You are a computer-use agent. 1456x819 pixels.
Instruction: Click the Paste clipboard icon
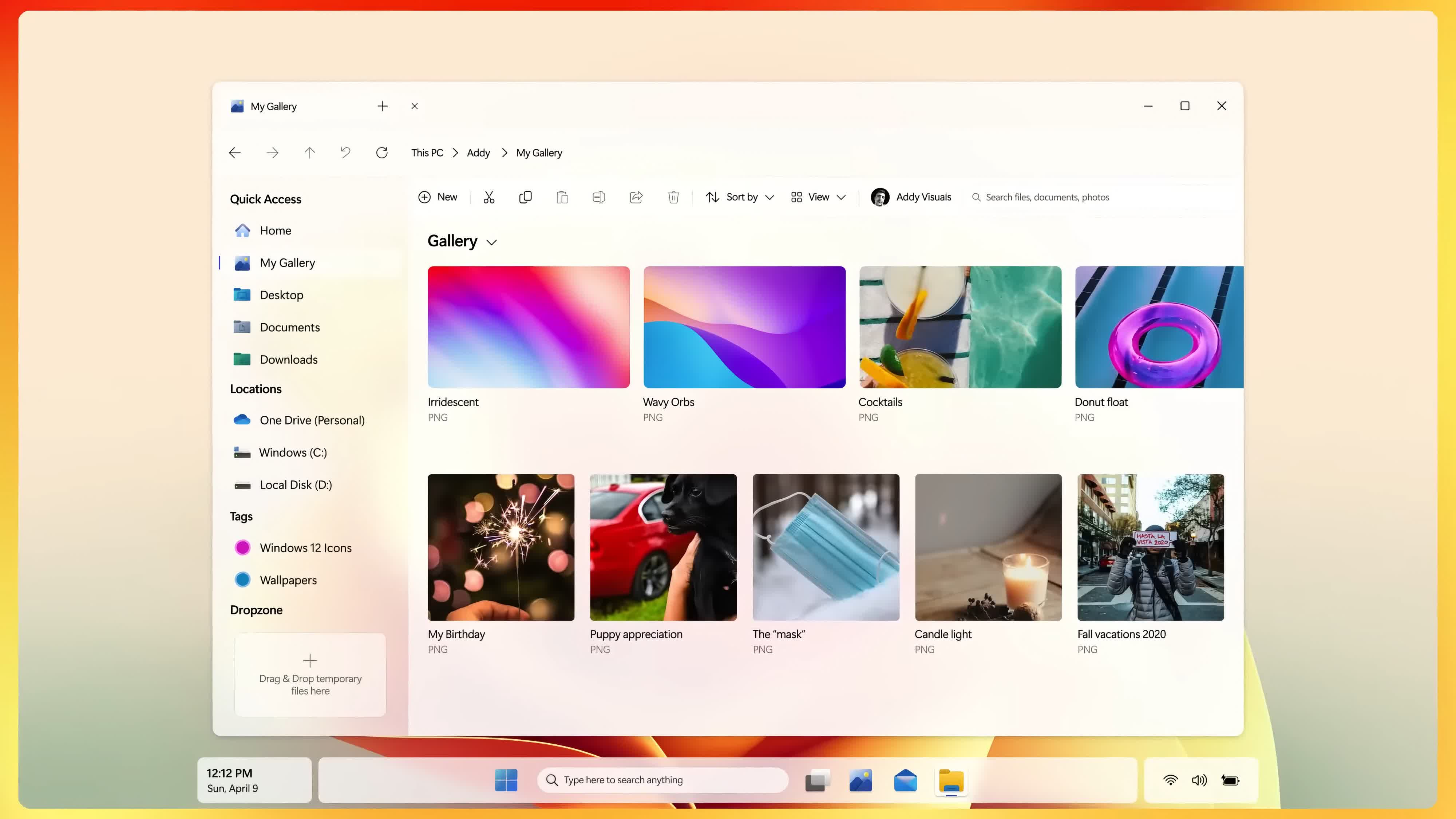[x=562, y=197]
